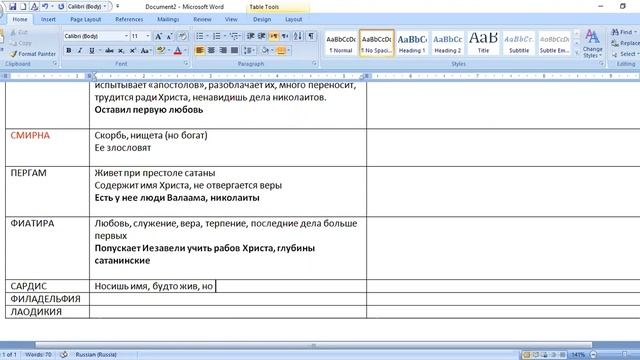Image resolution: width=640 pixels, height=360 pixels.
Task: Open Table Tools Design tab
Action: (x=262, y=19)
